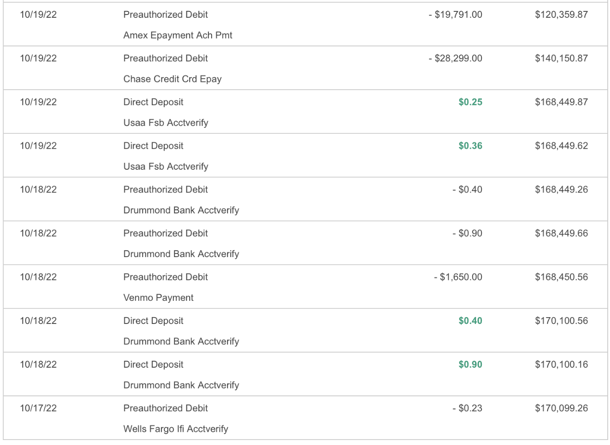Select the -$0.90 Drummond Bank debit amount
Screen dimensions: 610x445
(467, 233)
